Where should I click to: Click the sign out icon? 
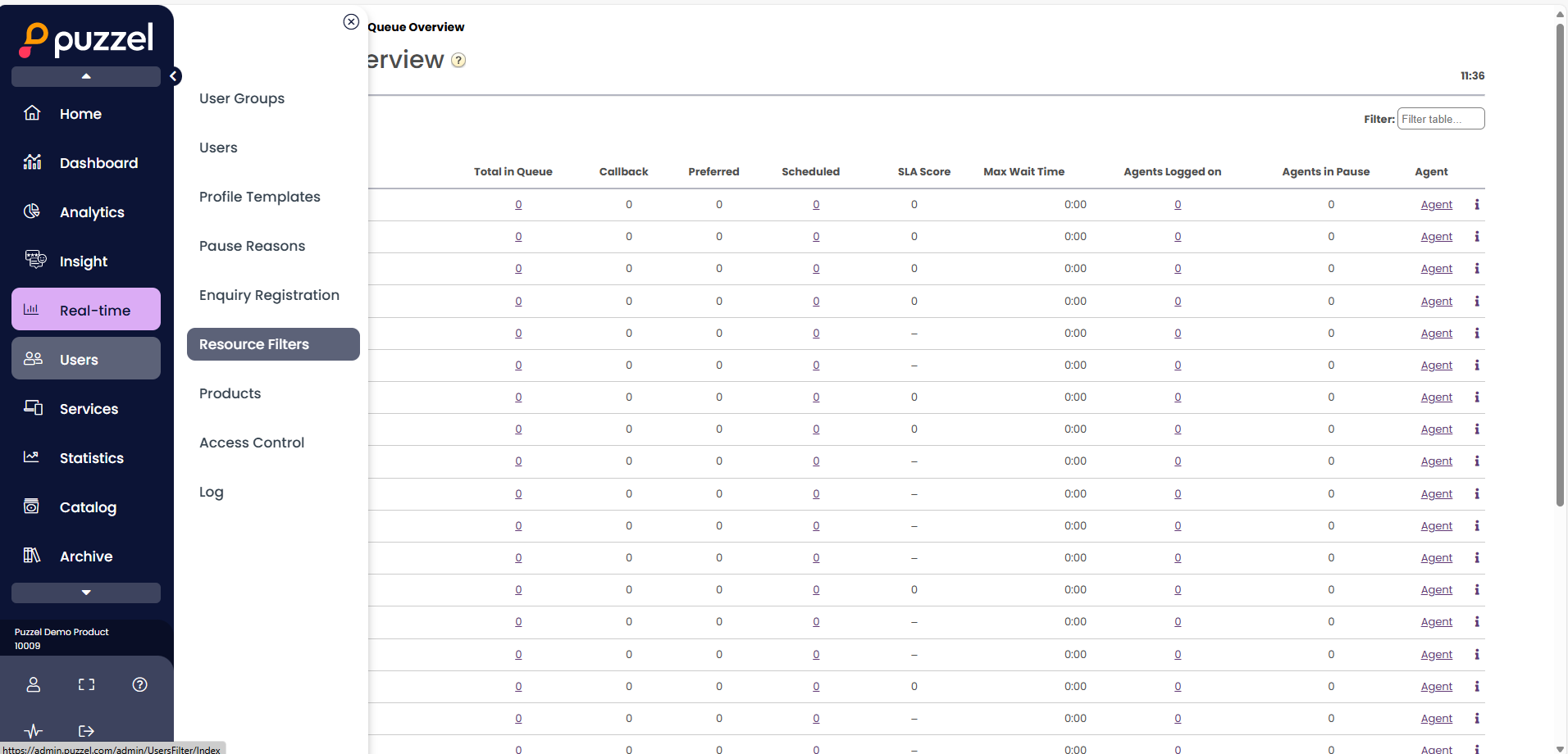click(86, 731)
